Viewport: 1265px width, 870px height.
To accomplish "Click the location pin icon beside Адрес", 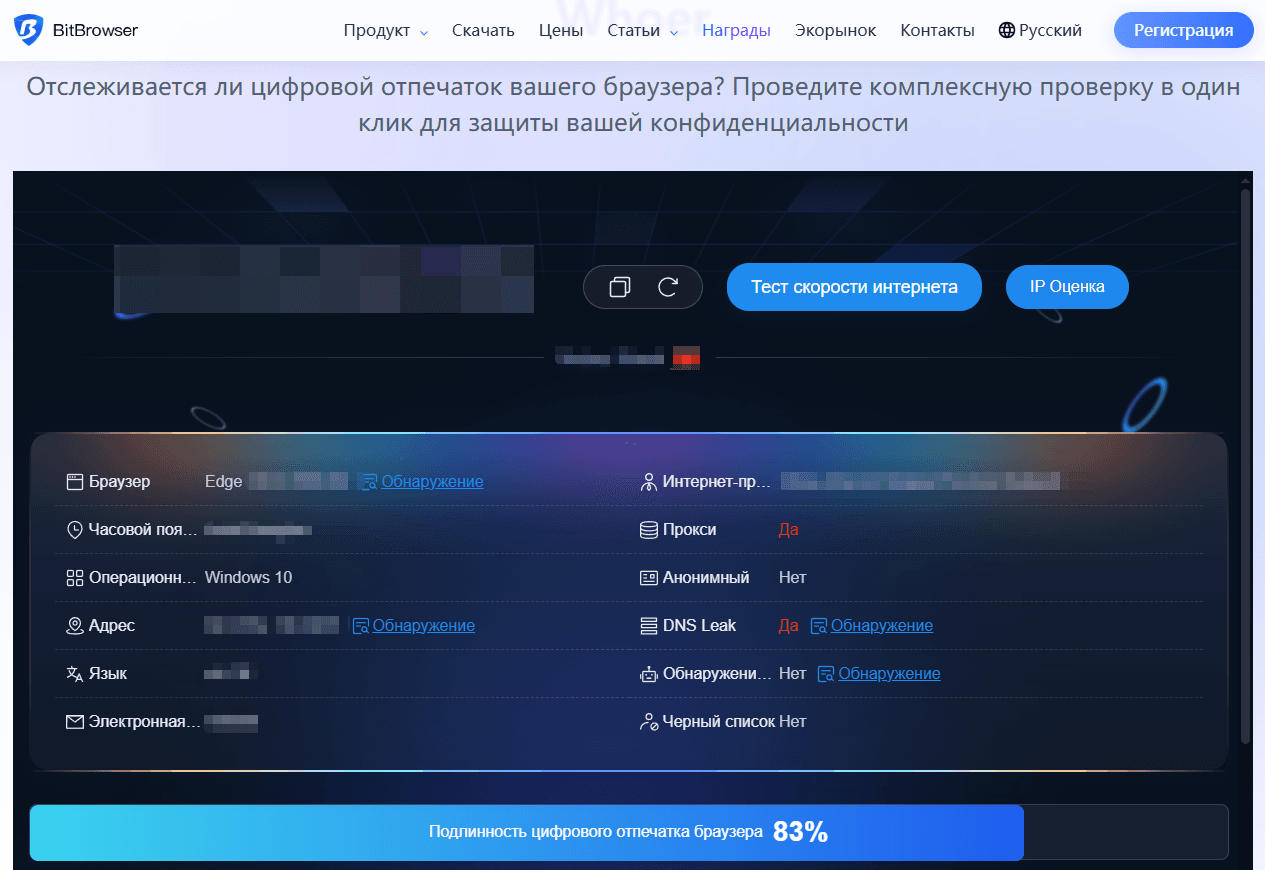I will coord(75,625).
